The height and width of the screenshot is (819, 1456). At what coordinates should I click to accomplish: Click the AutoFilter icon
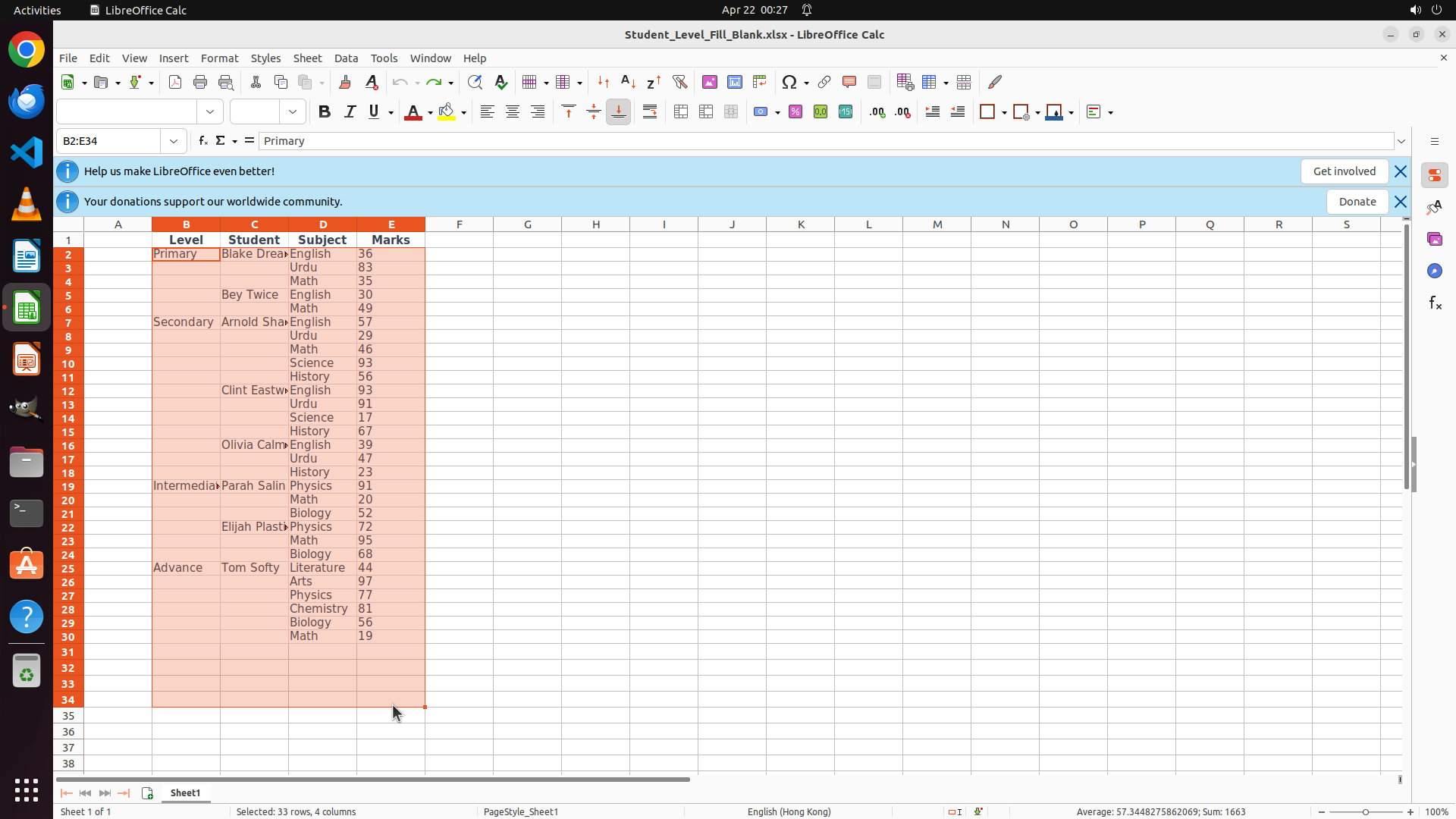click(679, 82)
